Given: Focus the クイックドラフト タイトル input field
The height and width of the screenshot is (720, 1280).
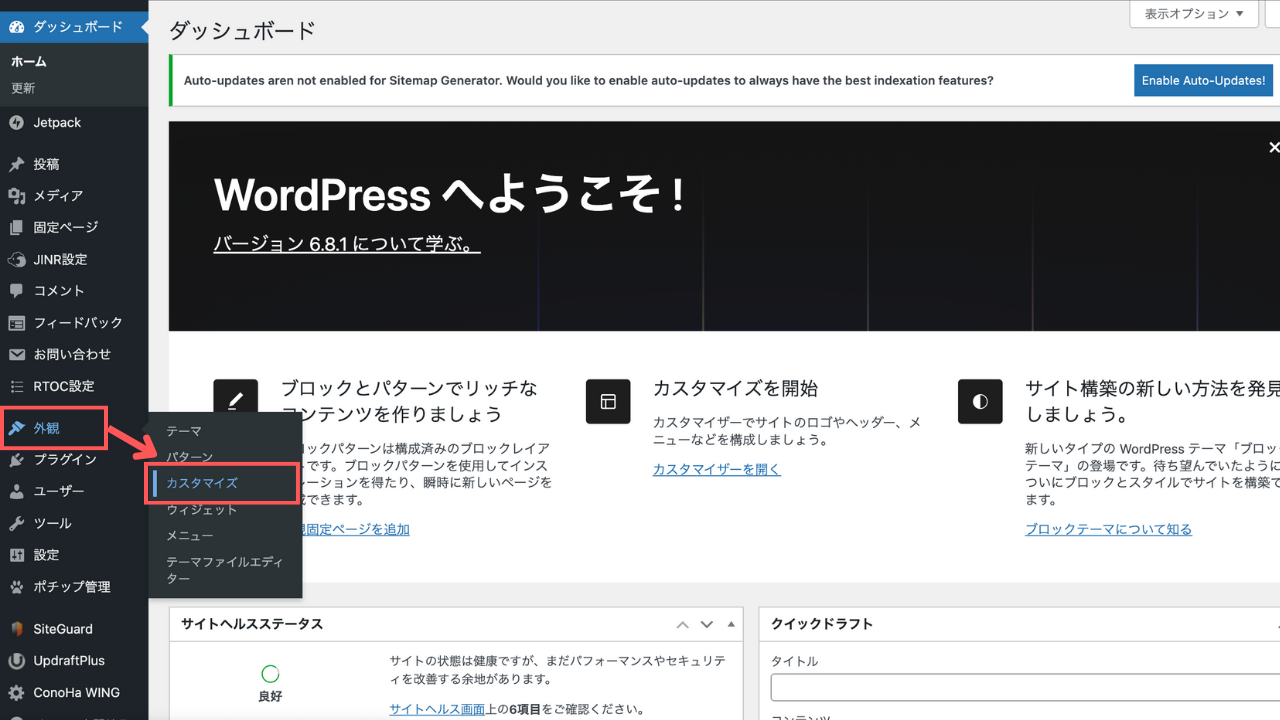Looking at the screenshot, I should pos(1025,688).
